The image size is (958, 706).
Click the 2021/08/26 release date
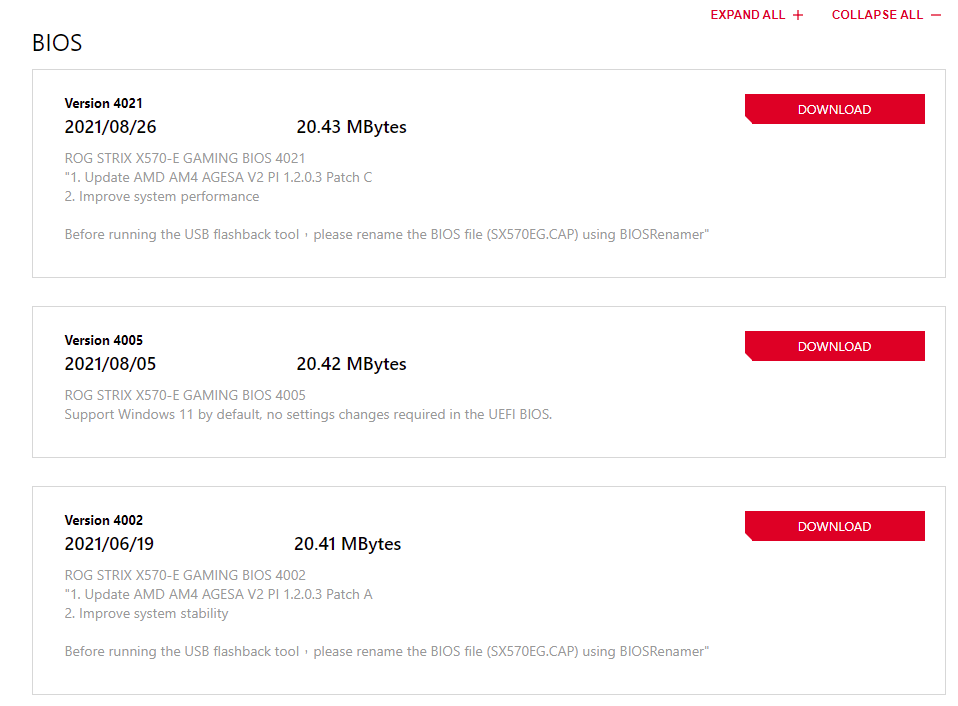pos(111,127)
